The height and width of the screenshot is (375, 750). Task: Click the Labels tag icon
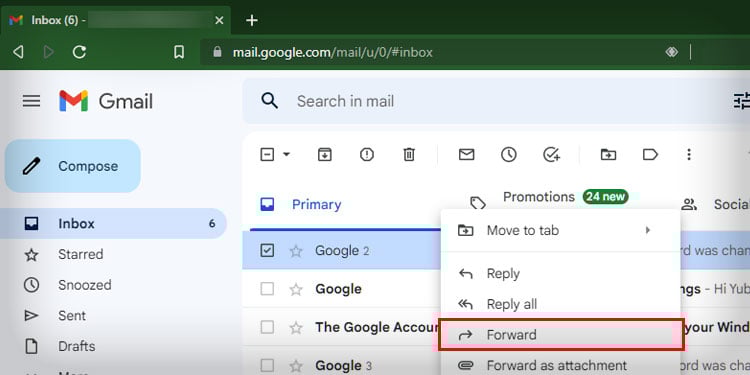650,154
